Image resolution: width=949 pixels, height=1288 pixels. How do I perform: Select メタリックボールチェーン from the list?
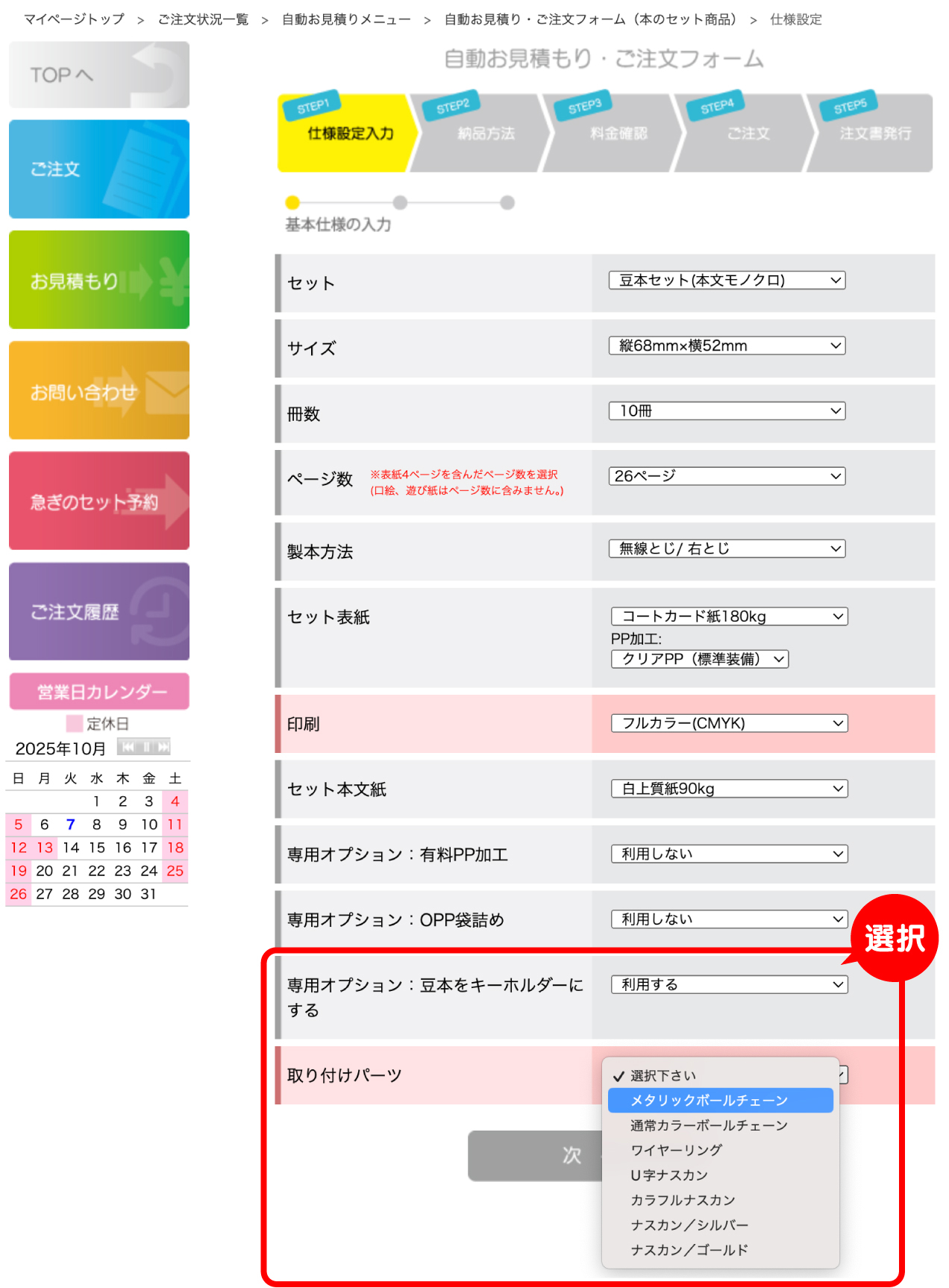coord(709,1101)
